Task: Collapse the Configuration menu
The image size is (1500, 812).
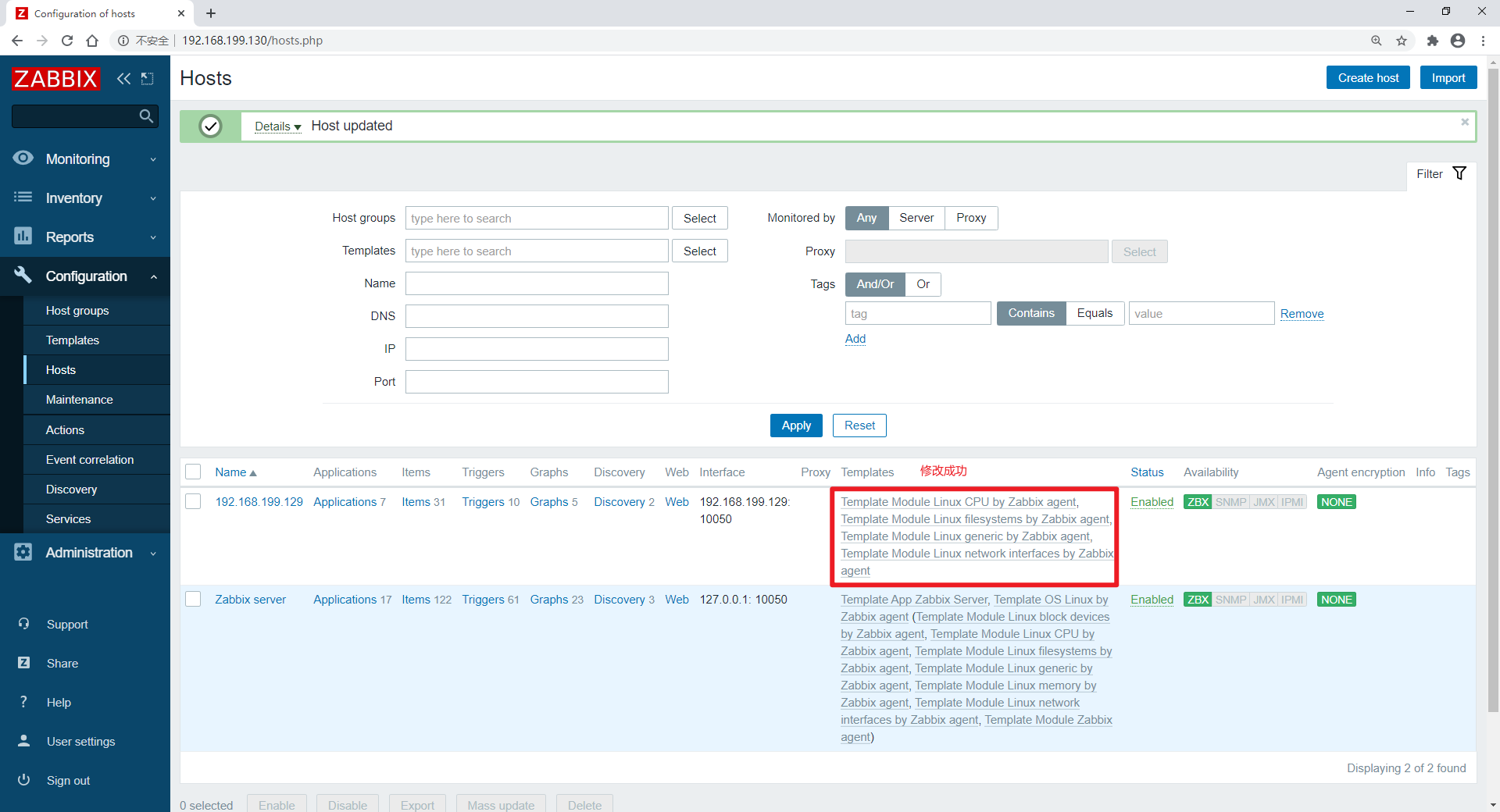Action: pos(85,276)
